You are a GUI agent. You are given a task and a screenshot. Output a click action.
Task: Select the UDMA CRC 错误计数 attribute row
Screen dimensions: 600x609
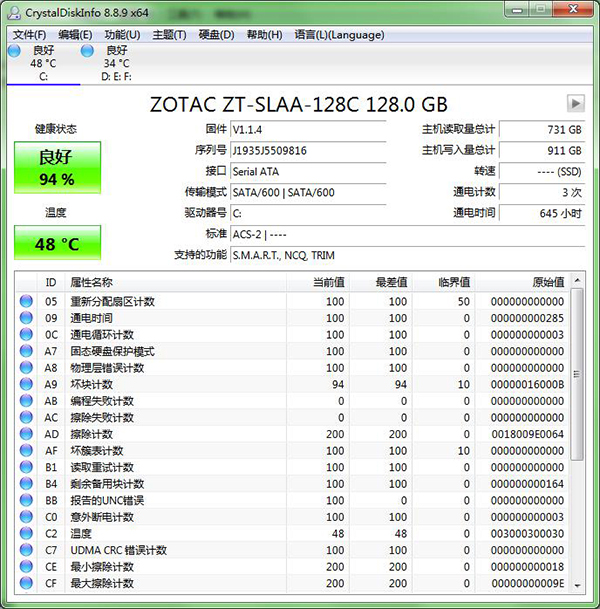tap(293, 550)
